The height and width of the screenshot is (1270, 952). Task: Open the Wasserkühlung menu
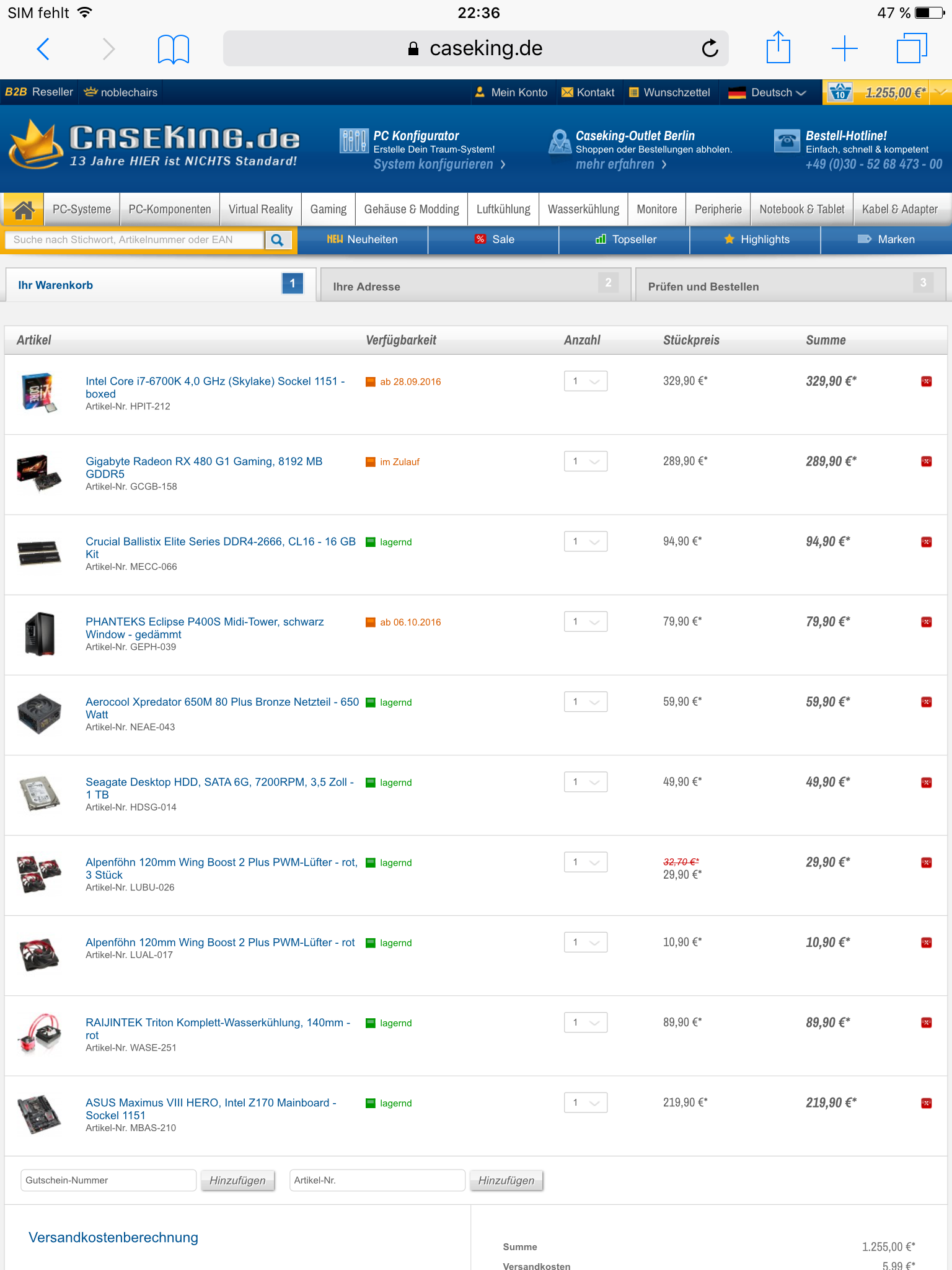coord(583,210)
